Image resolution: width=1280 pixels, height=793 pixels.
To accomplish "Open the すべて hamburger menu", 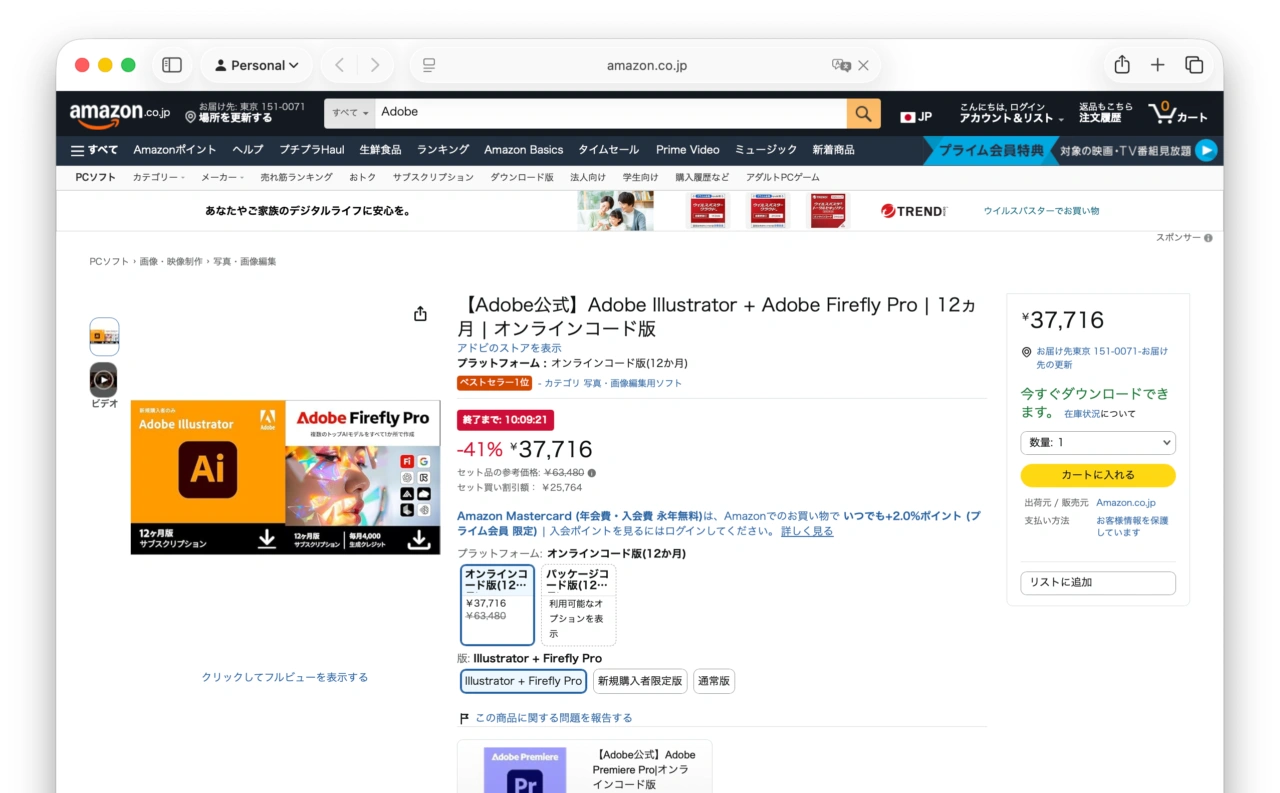I will [94, 150].
